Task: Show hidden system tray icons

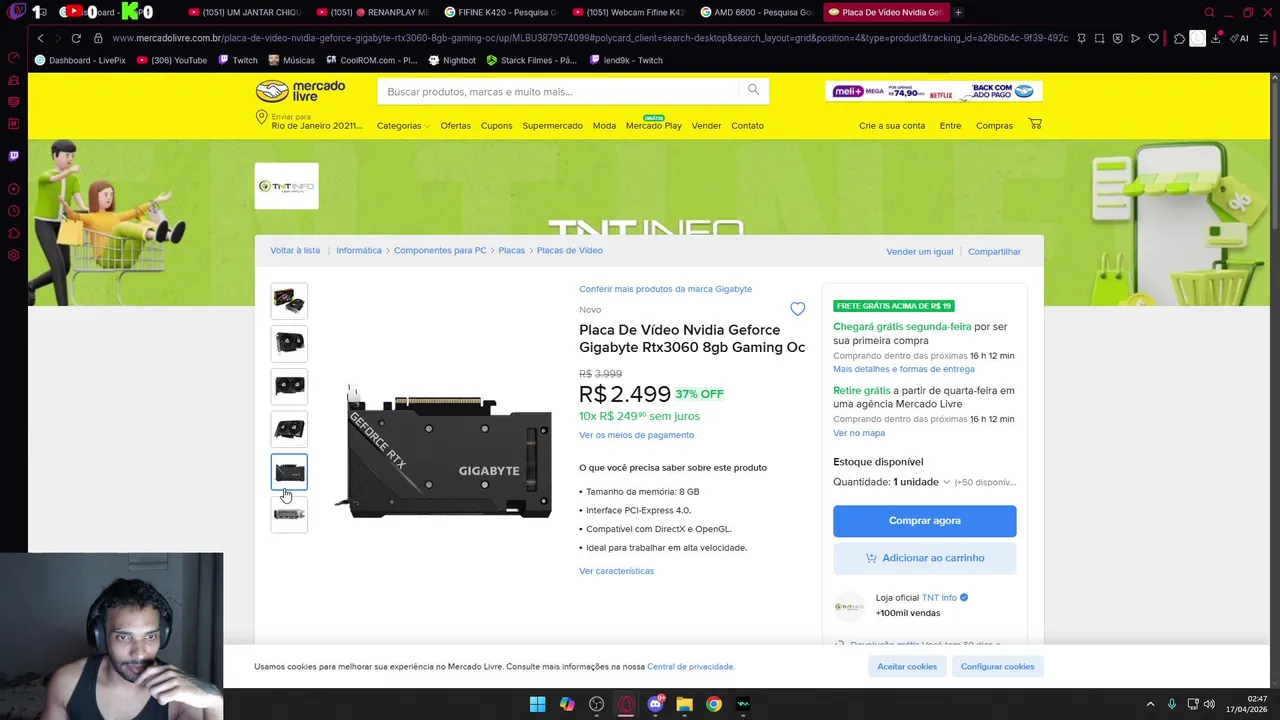Action: 1150,704
